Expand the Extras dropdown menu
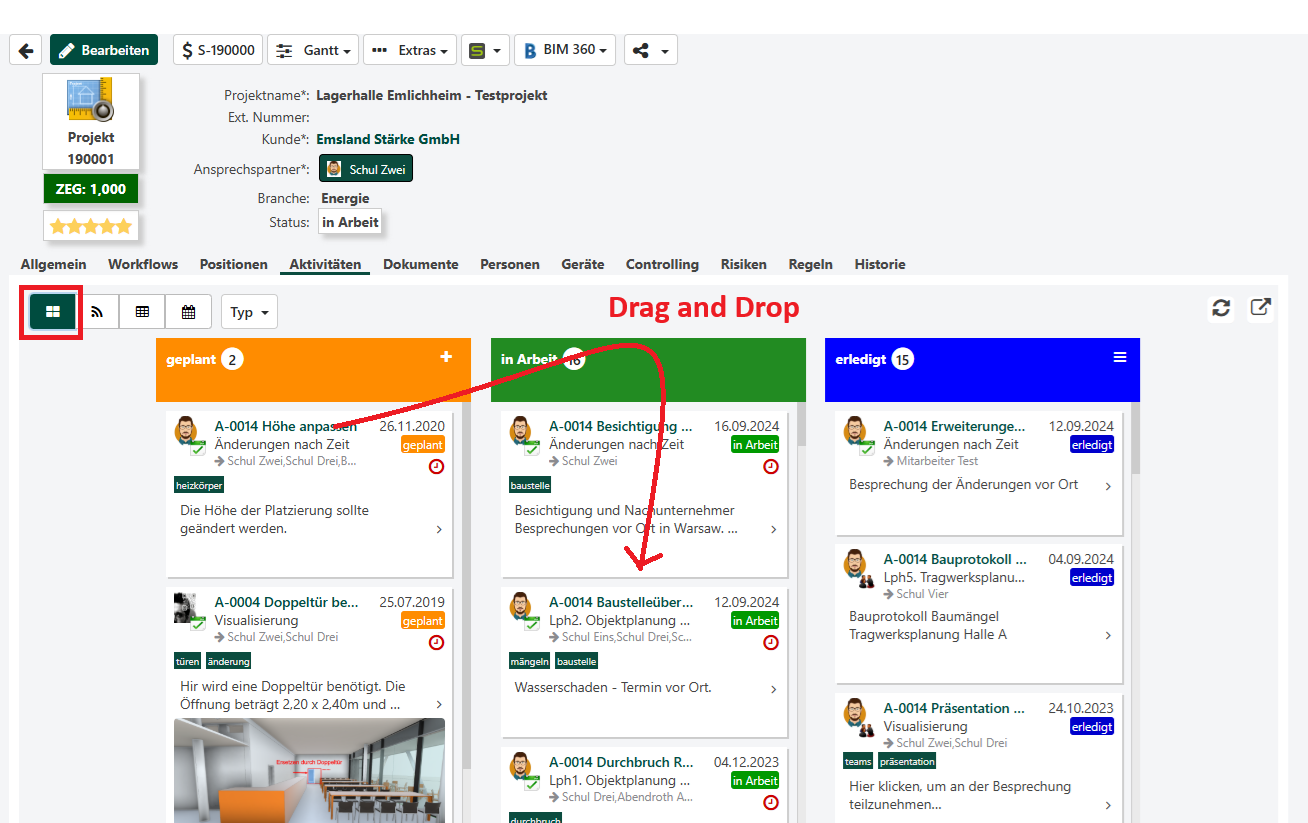This screenshot has height=823, width=1308. click(410, 50)
